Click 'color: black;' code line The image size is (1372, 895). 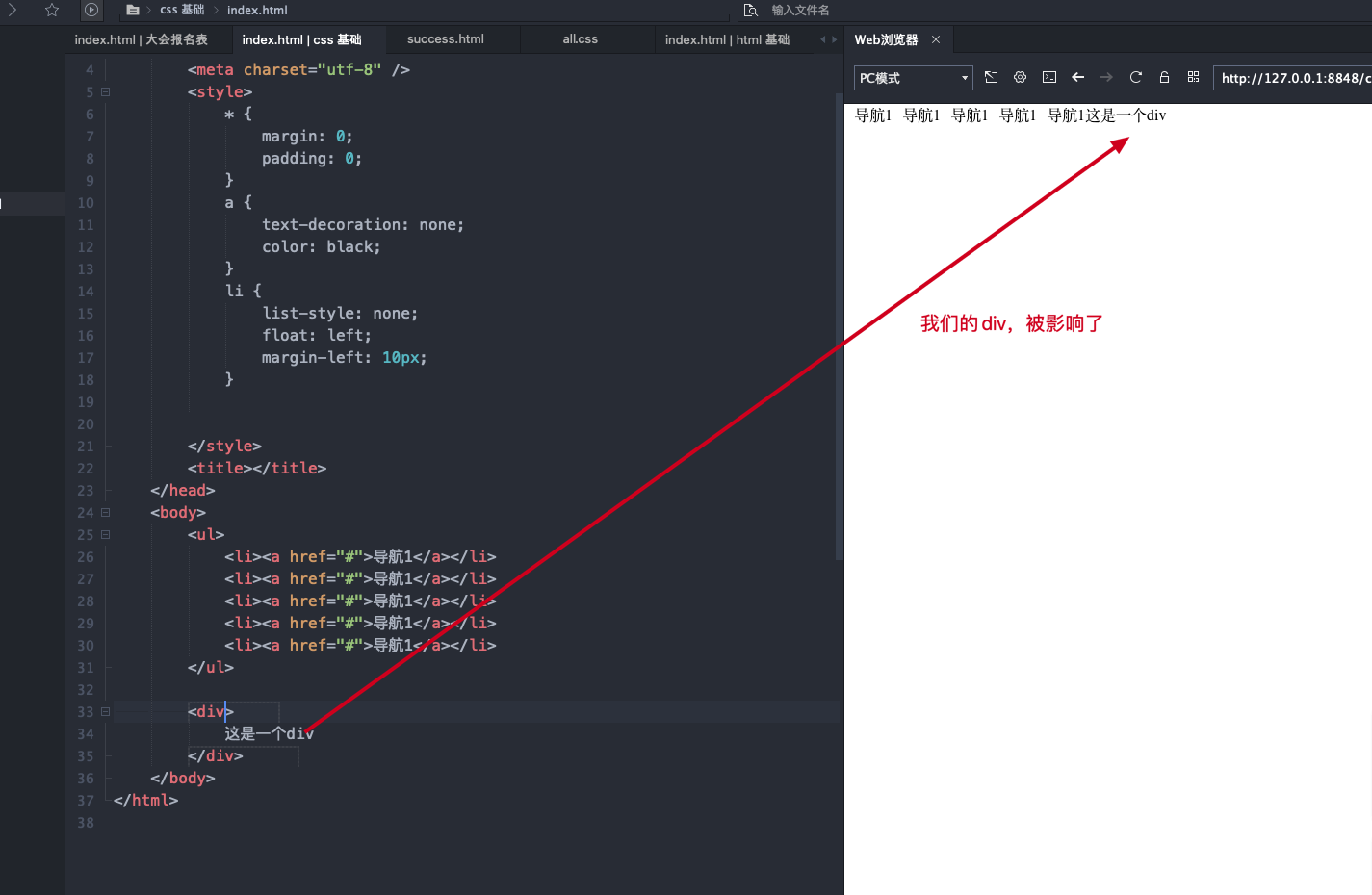[x=322, y=247]
